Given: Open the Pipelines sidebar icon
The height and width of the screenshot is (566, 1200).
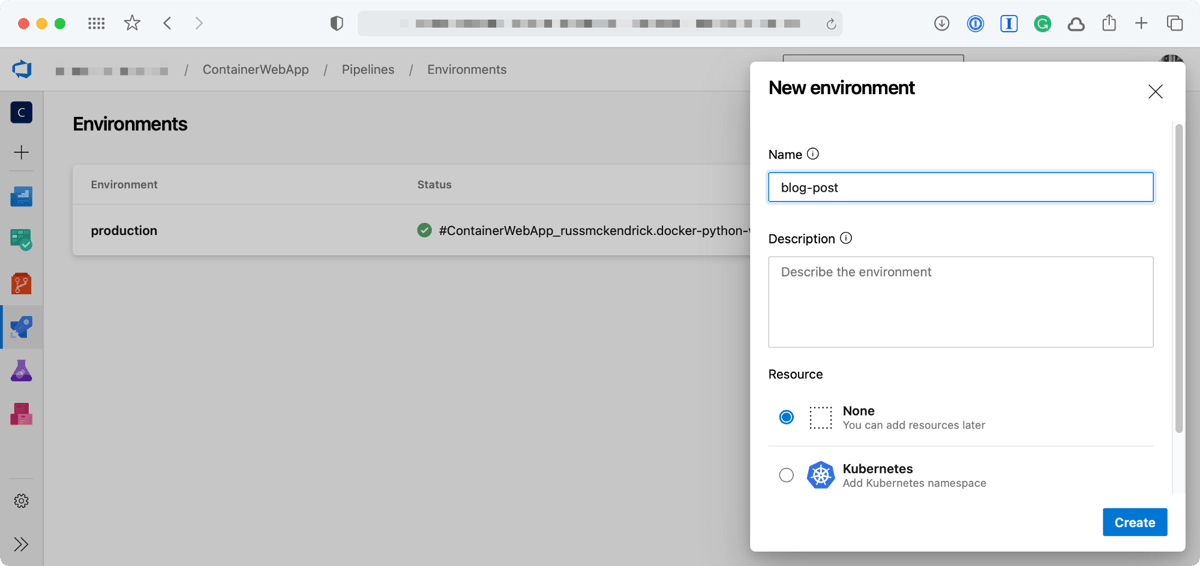Looking at the screenshot, I should pos(21,327).
